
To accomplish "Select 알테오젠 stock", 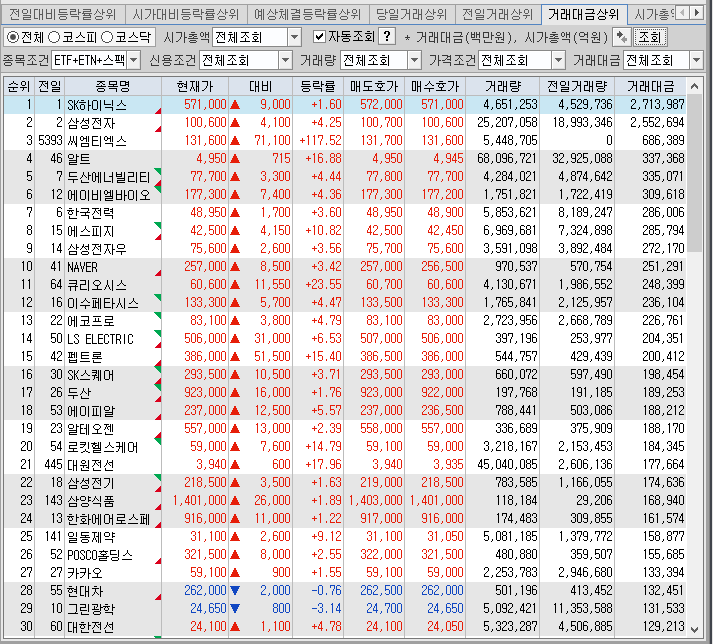I will [90, 429].
